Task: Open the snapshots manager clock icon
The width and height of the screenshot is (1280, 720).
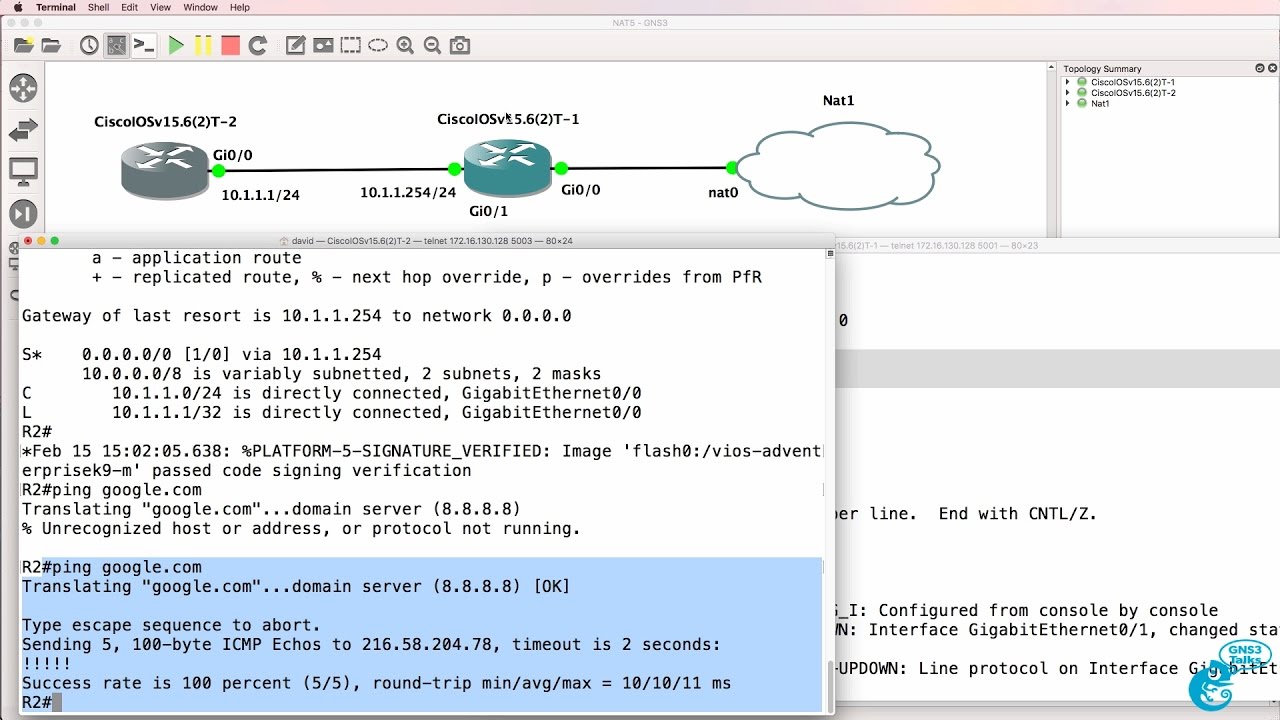Action: pos(89,45)
